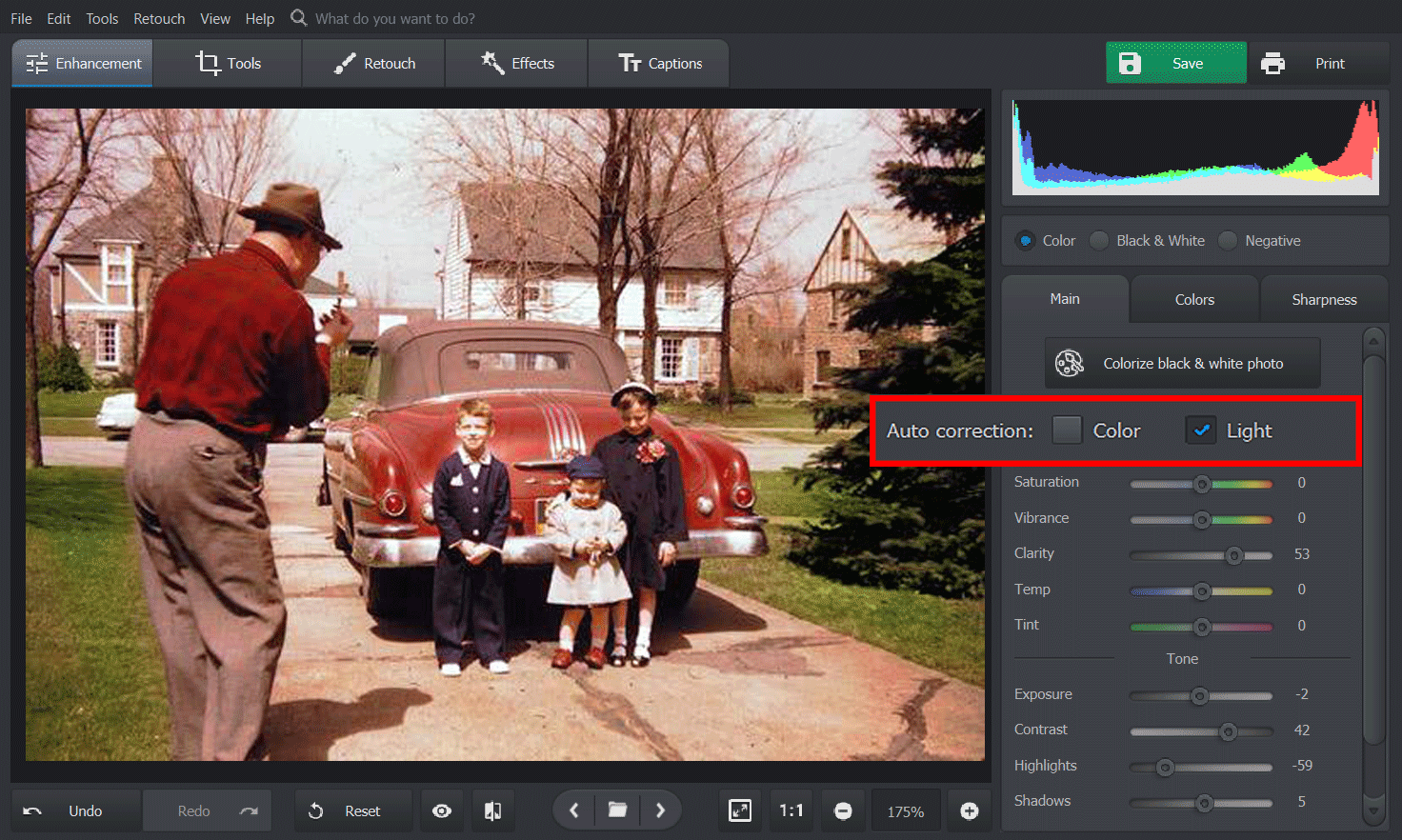
Task: Go to previous photo with left arrow
Action: pyautogui.click(x=573, y=810)
